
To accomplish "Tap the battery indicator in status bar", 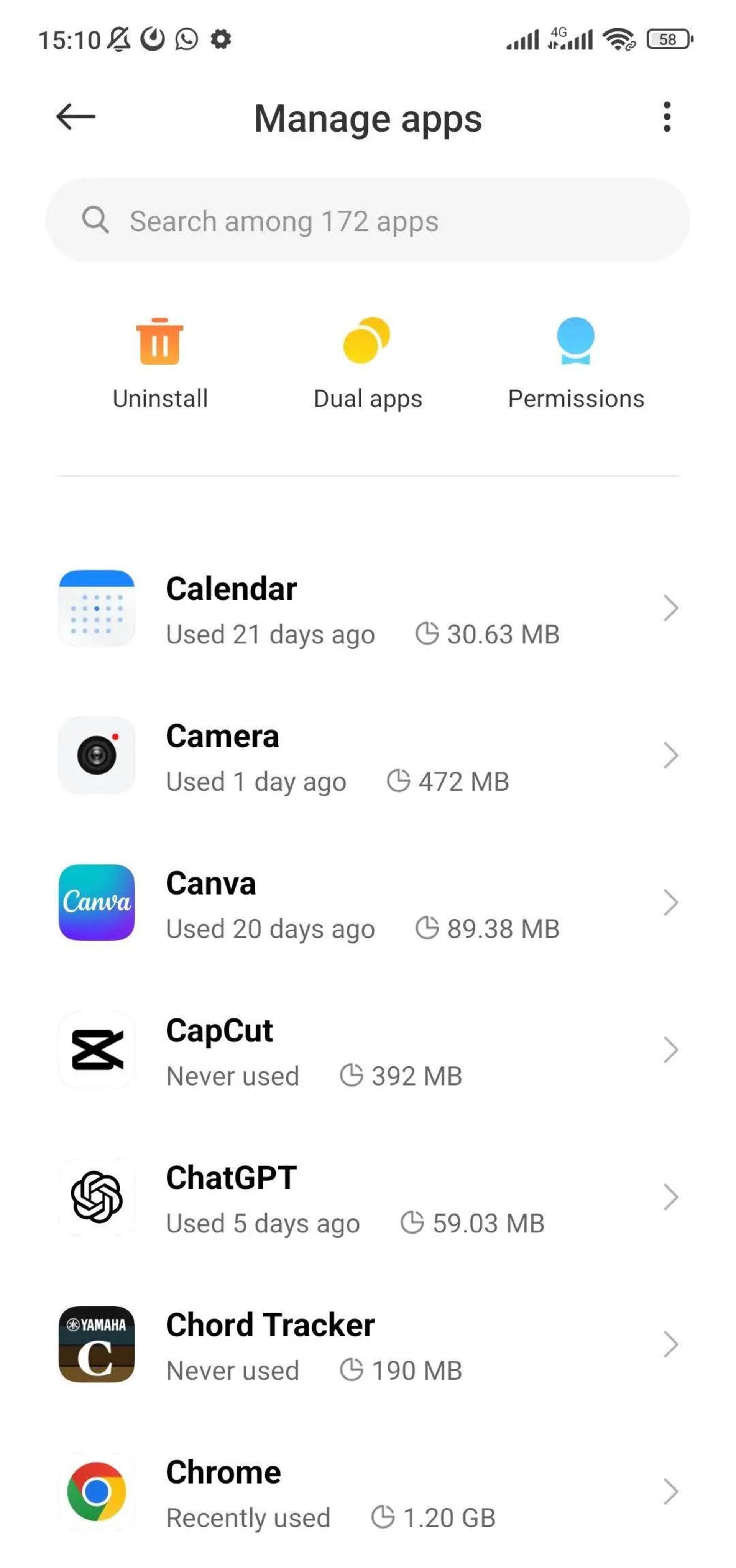I will point(669,39).
